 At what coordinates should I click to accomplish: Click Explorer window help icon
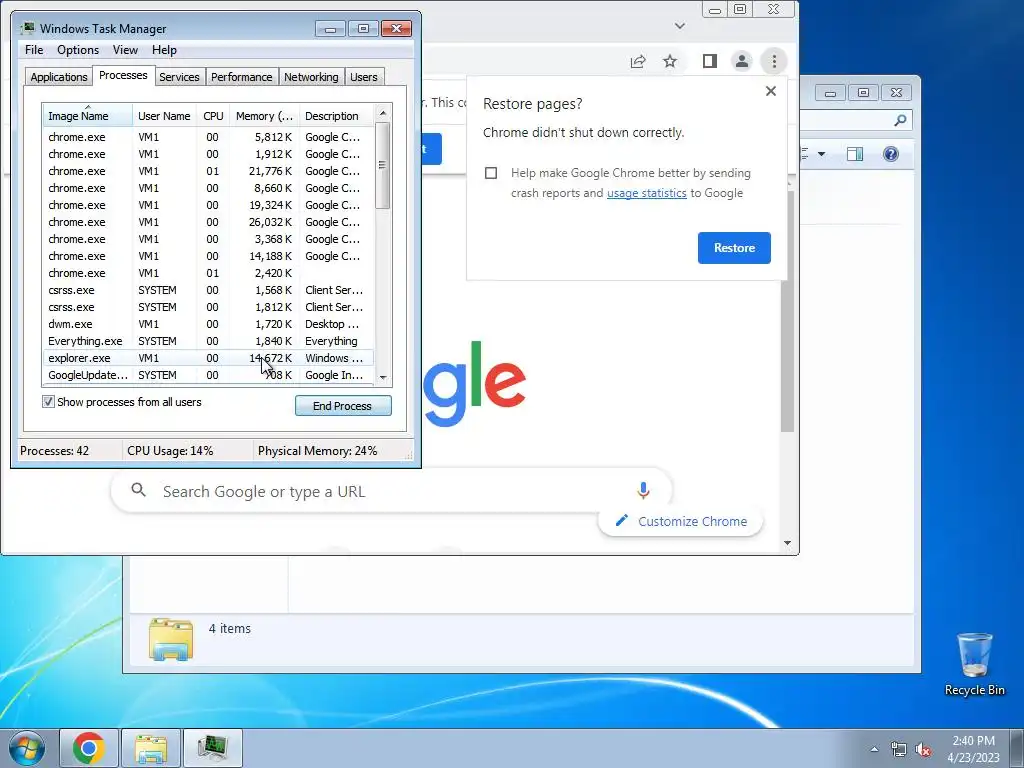coord(891,154)
